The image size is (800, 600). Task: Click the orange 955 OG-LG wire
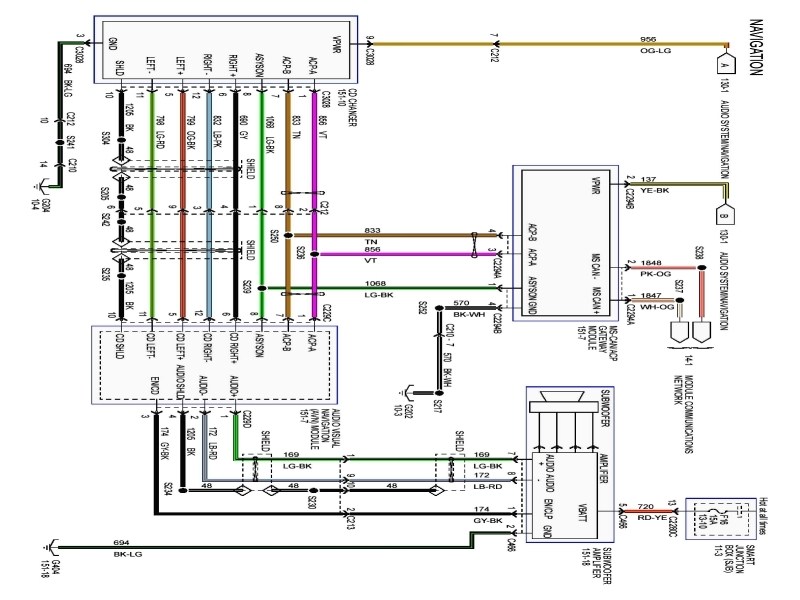(x=549, y=44)
